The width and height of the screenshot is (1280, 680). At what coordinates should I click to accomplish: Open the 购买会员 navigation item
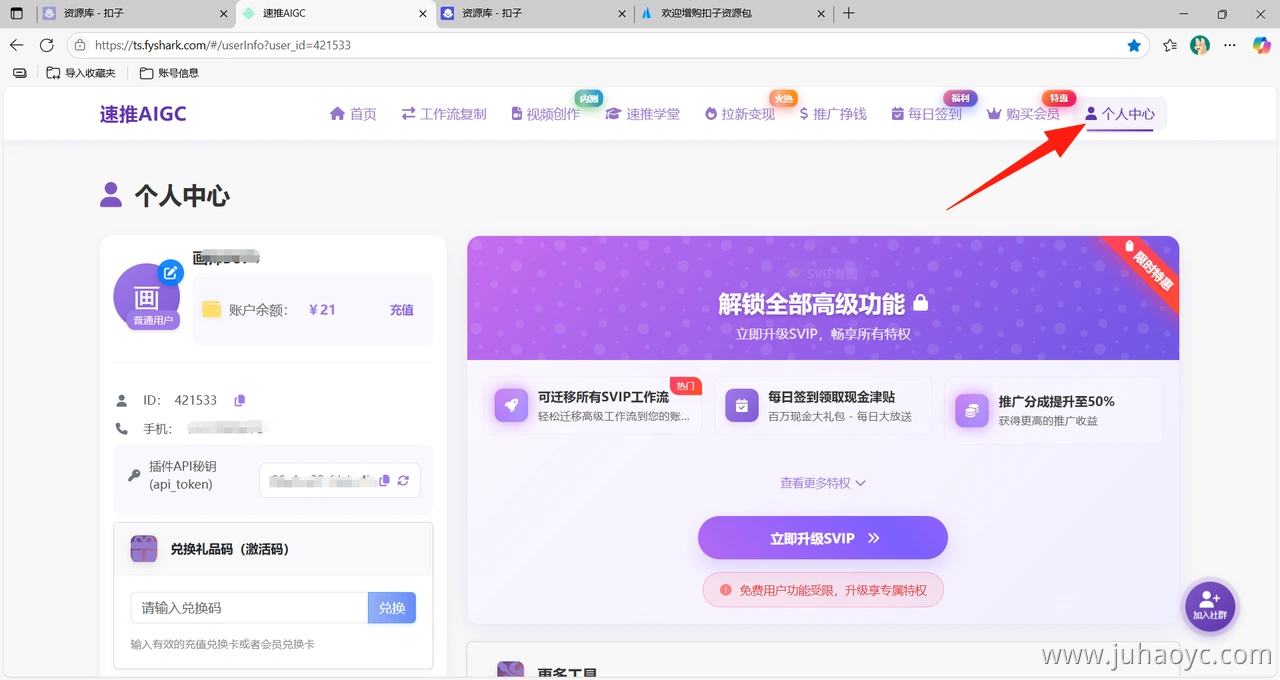1023,114
